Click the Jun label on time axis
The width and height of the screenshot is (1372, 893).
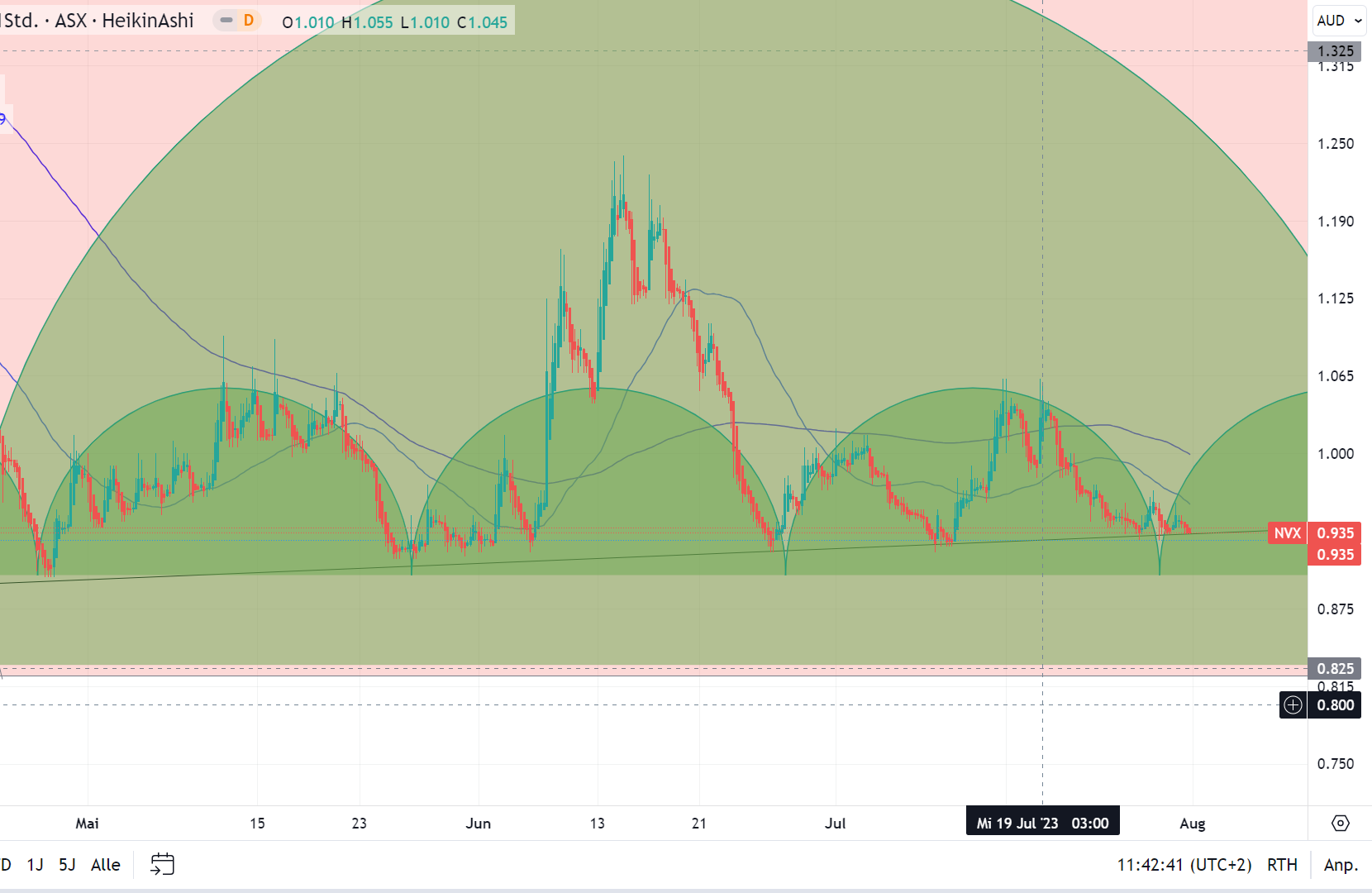[x=478, y=824]
